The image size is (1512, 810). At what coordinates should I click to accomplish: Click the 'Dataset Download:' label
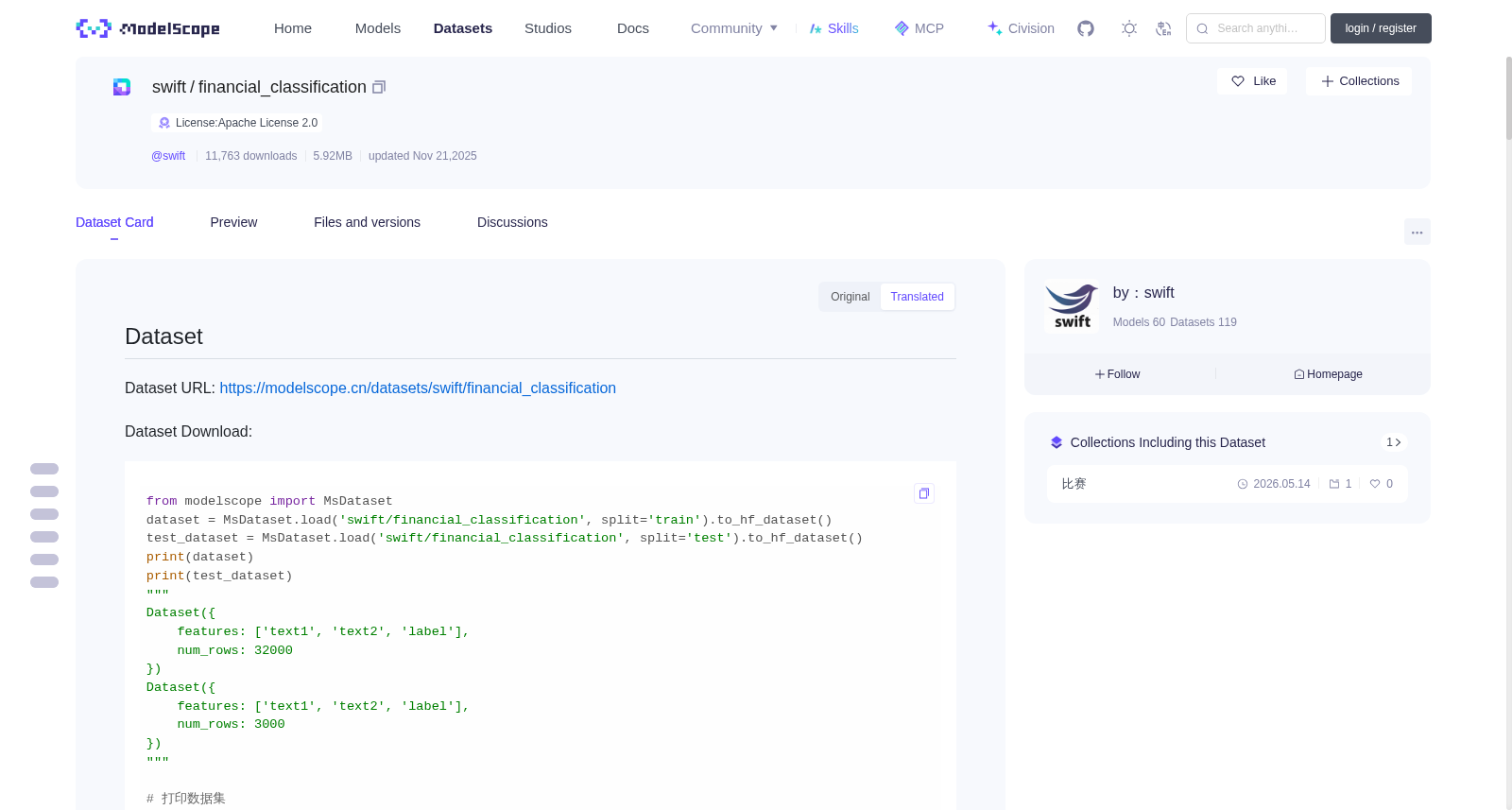[188, 432]
